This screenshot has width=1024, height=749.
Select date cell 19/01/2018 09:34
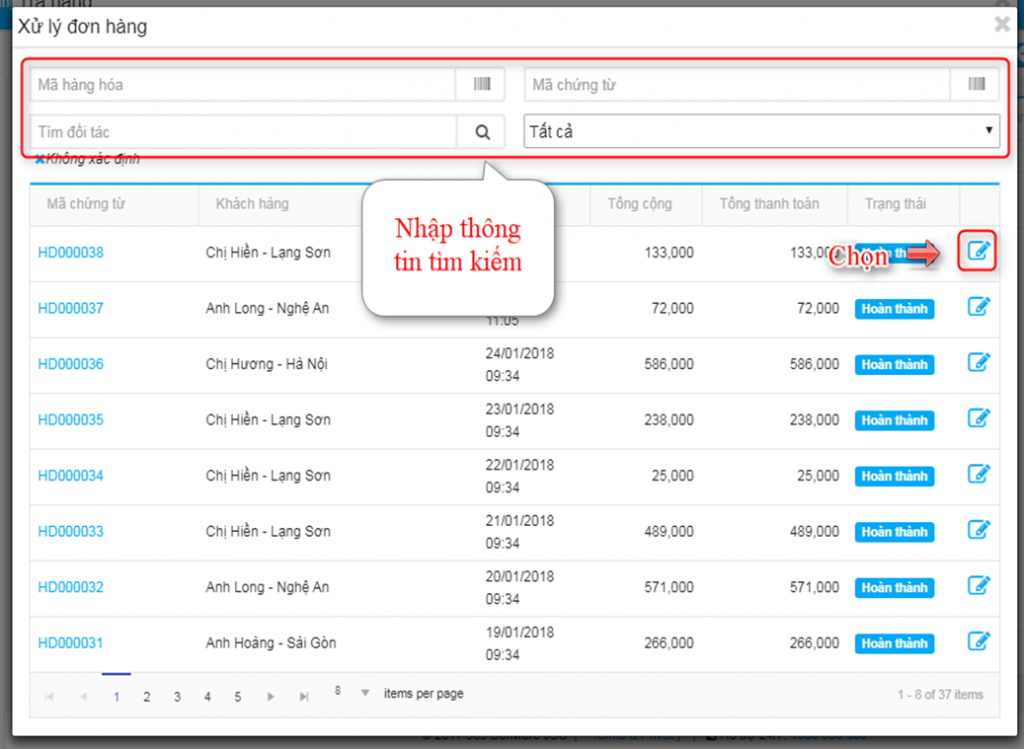coord(519,643)
